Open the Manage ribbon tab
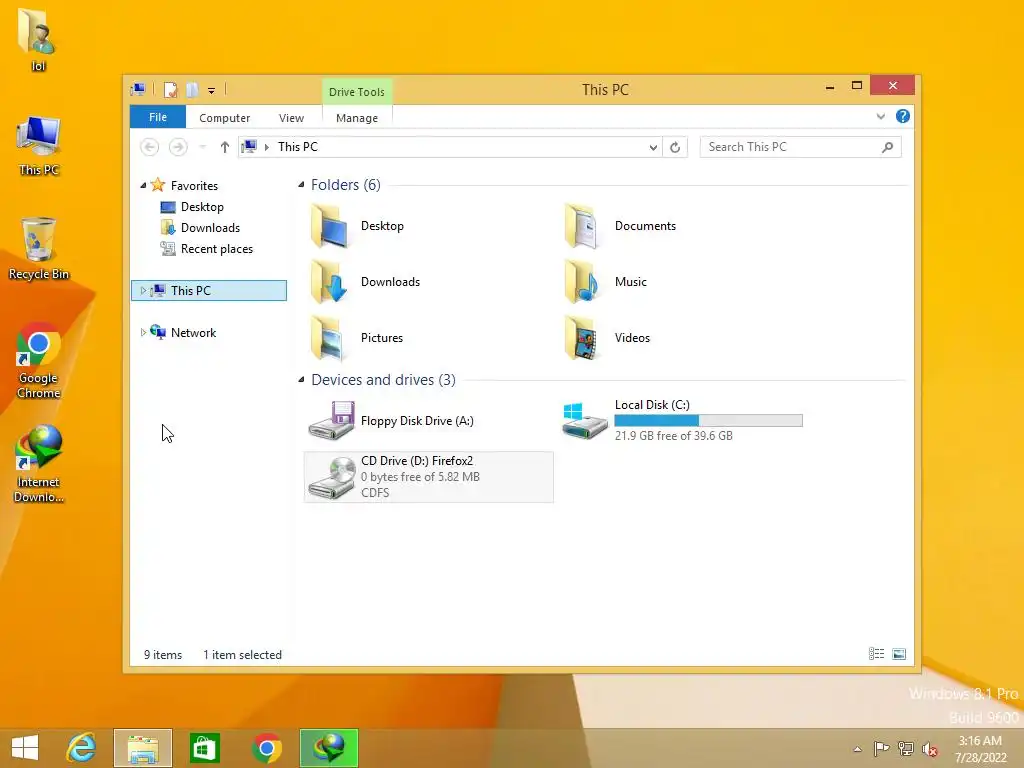The image size is (1024, 768). coord(357,118)
